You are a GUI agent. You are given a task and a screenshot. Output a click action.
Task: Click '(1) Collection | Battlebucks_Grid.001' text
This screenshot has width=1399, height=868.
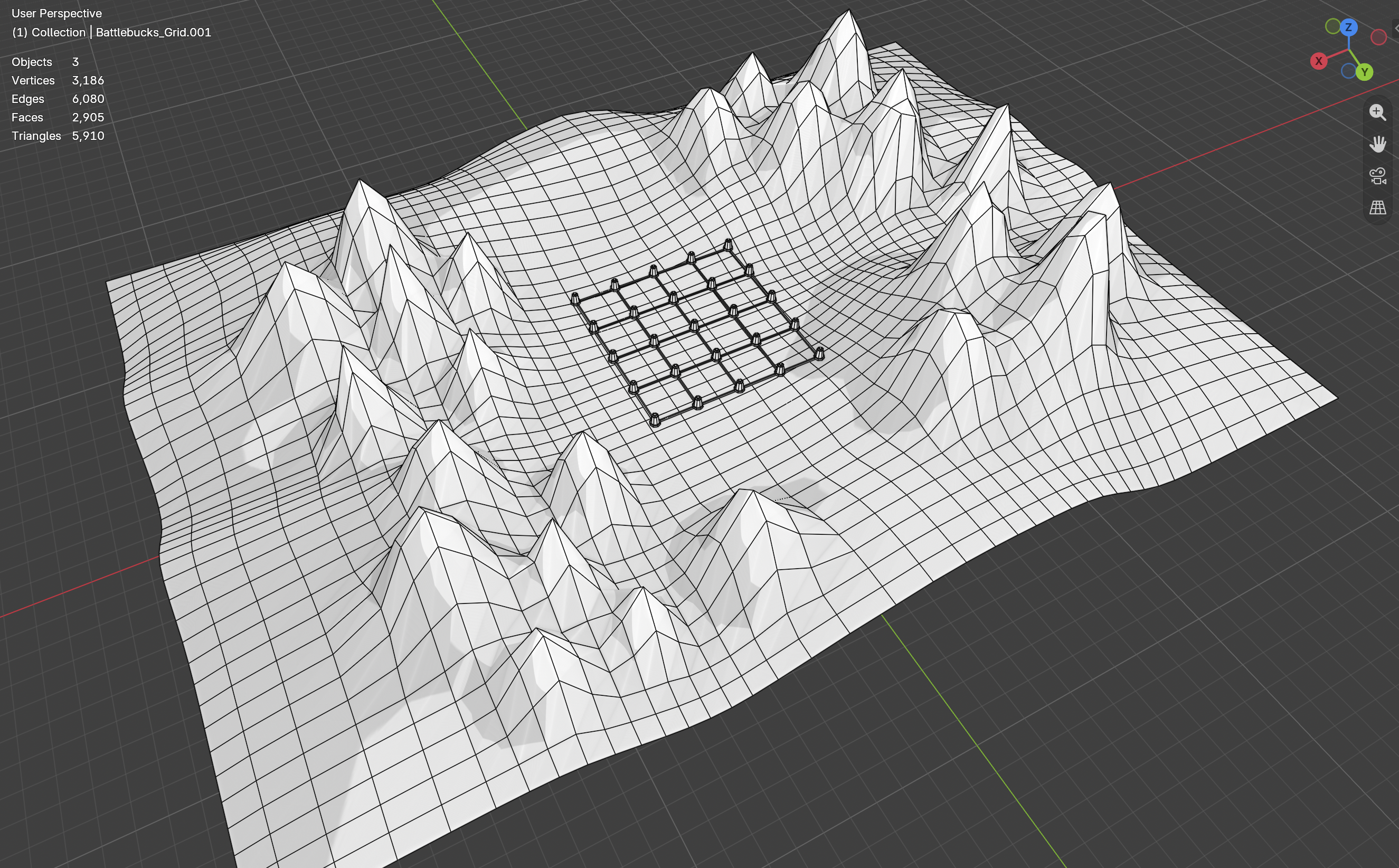coord(111,32)
